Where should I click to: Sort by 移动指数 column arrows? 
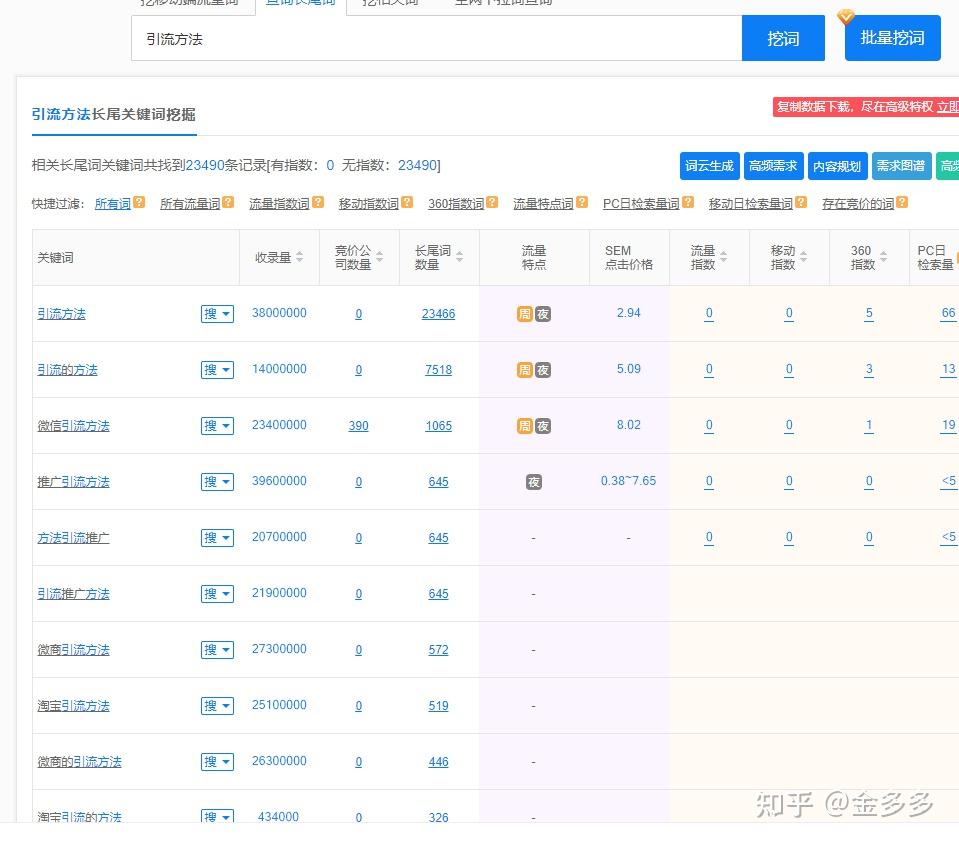[x=804, y=257]
